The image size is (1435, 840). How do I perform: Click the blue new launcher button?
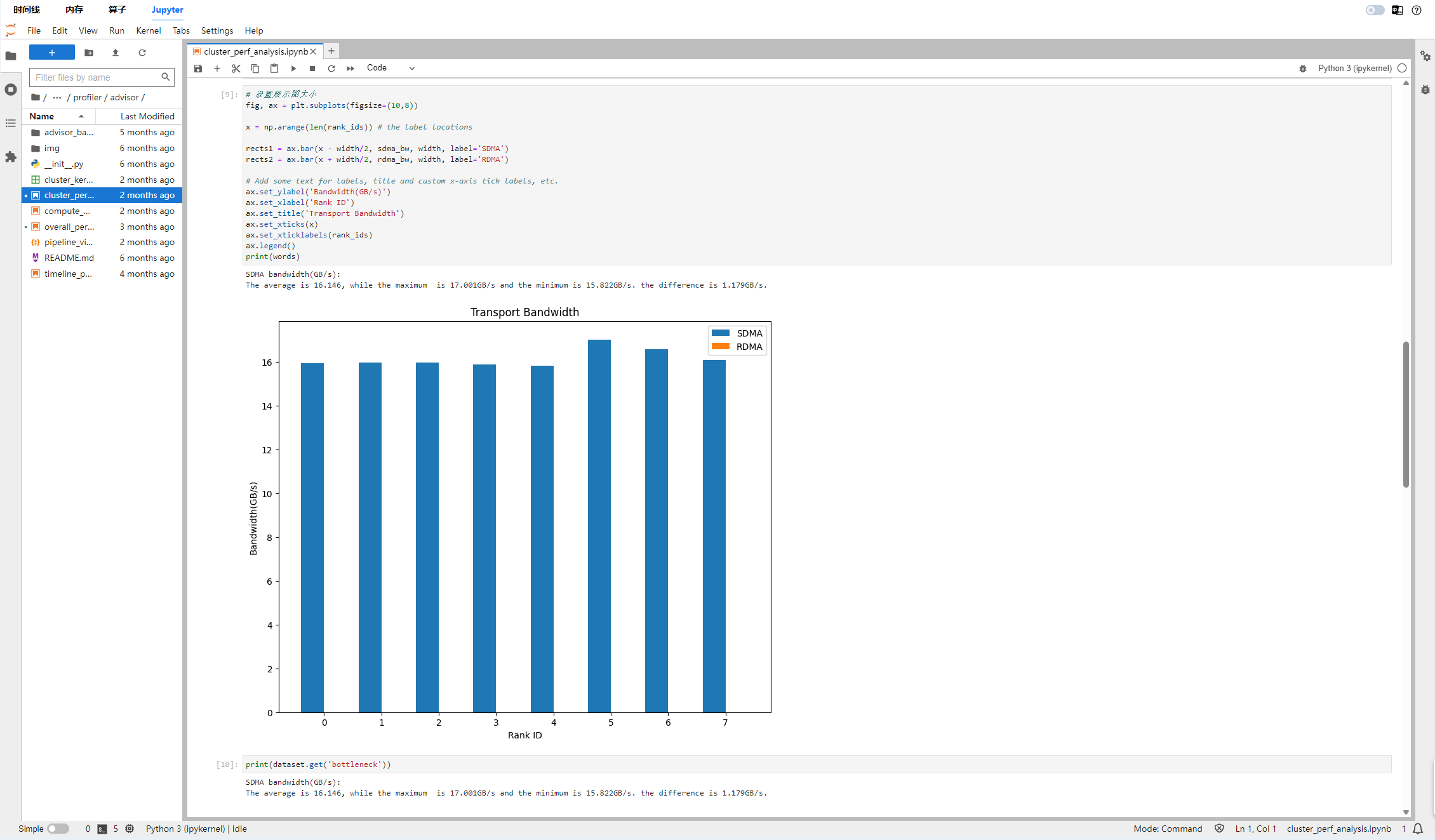[52, 53]
